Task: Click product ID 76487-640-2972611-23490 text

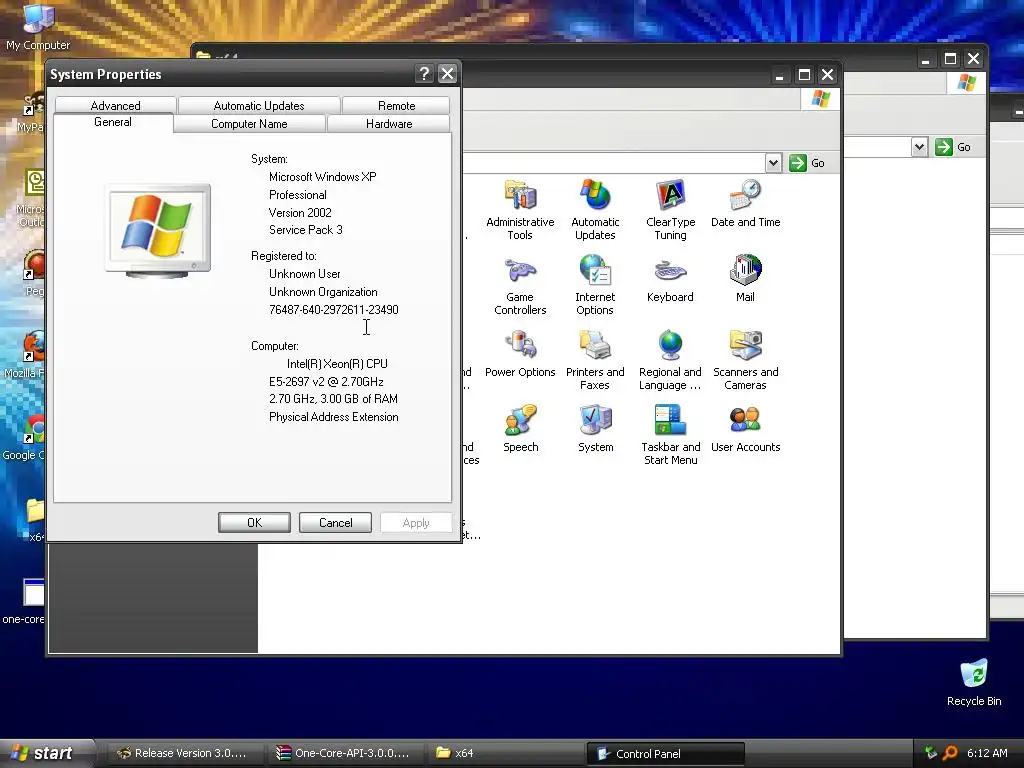Action: 334,310
